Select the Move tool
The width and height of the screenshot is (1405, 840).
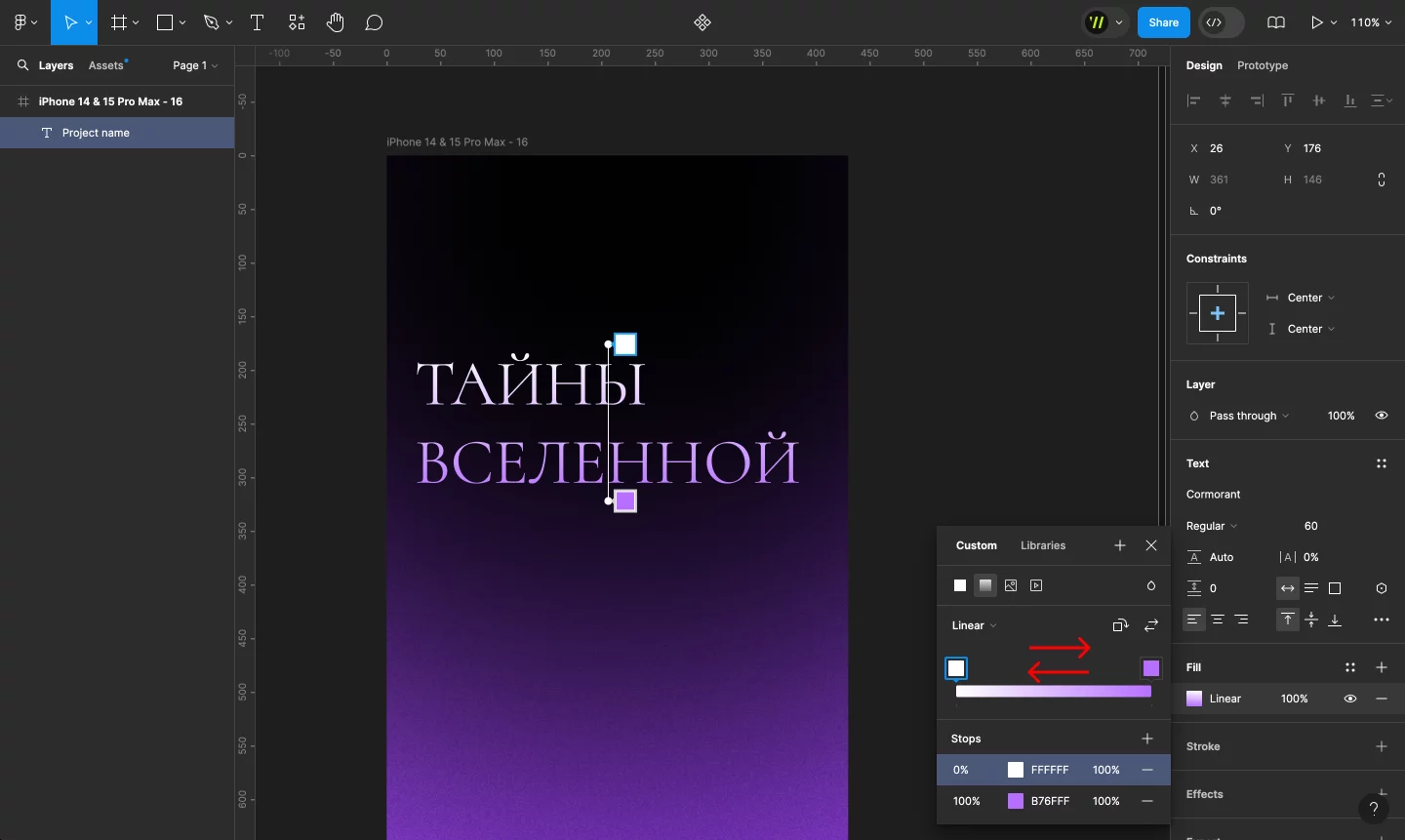(x=70, y=22)
